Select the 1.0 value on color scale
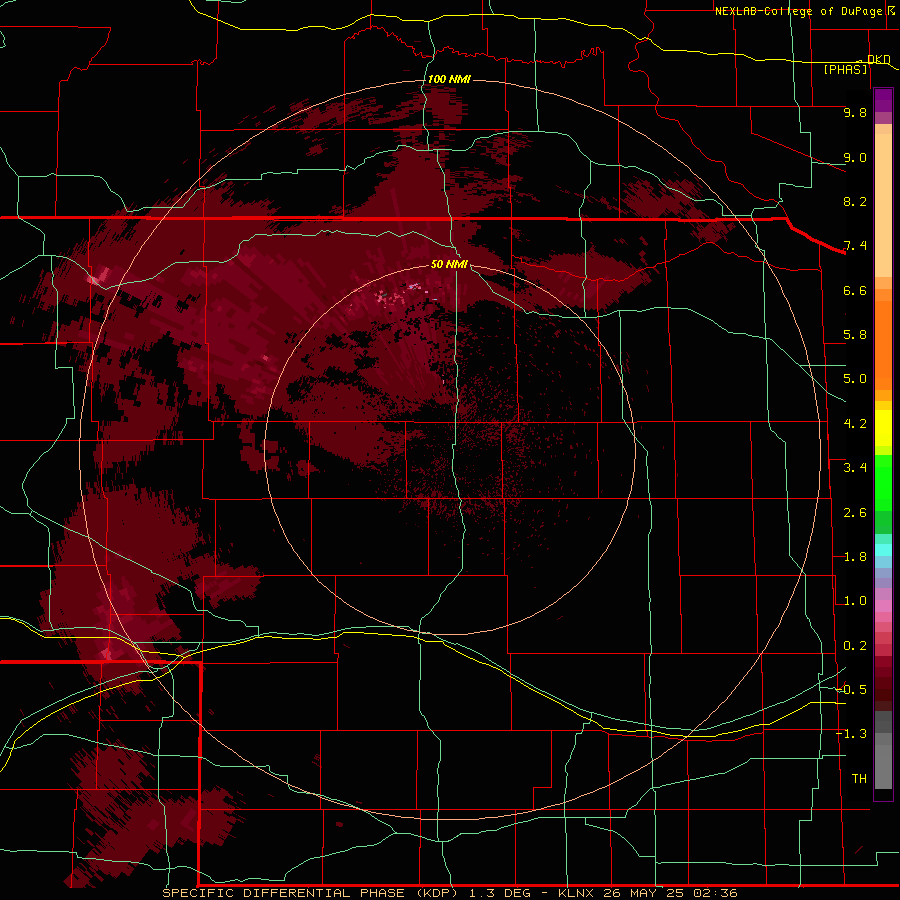The width and height of the screenshot is (900, 900). [855, 601]
